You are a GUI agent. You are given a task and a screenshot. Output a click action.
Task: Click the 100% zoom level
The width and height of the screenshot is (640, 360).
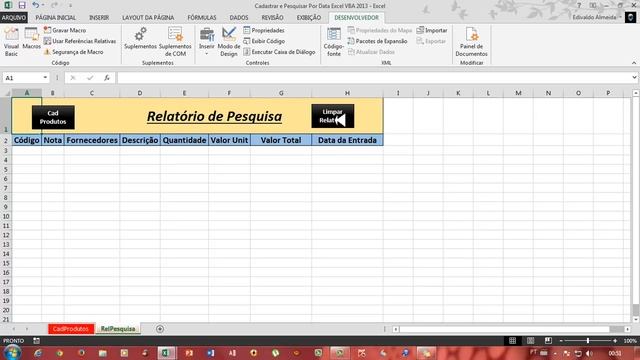tap(630, 340)
